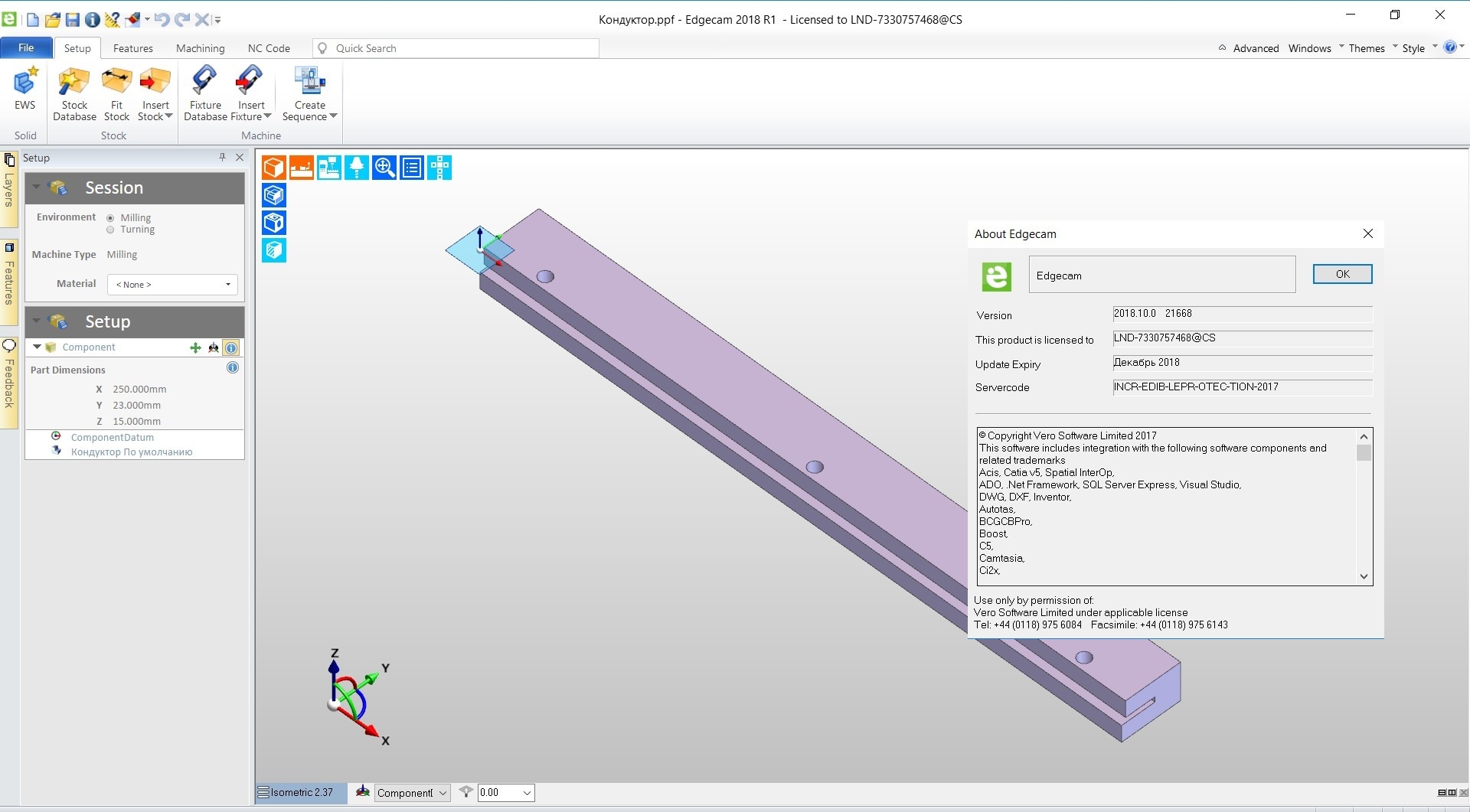Screen dimensions: 1470x812
Task: Click the cross-shaped views icon in viewport
Action: coord(439,168)
